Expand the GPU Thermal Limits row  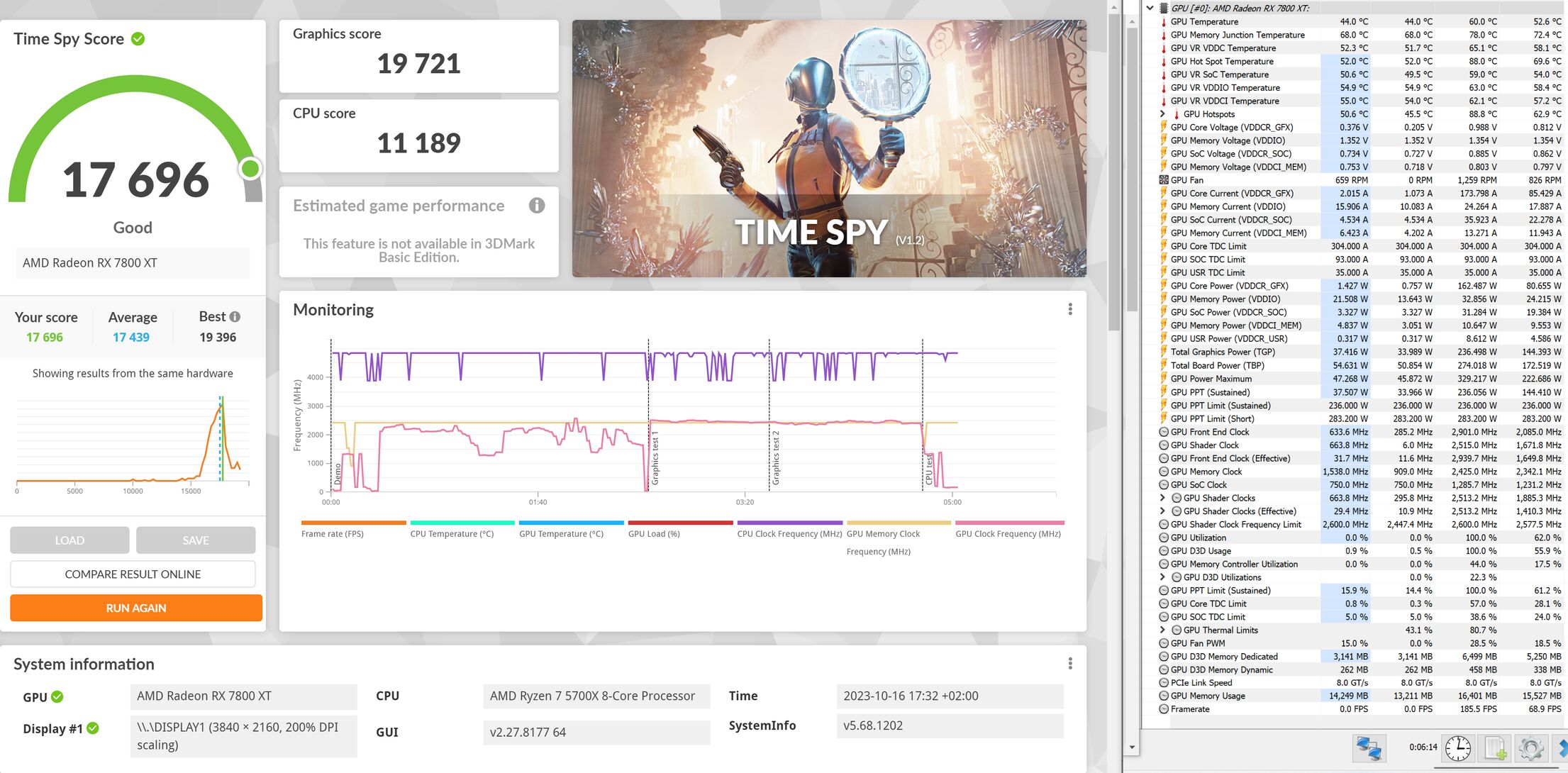(x=1162, y=630)
